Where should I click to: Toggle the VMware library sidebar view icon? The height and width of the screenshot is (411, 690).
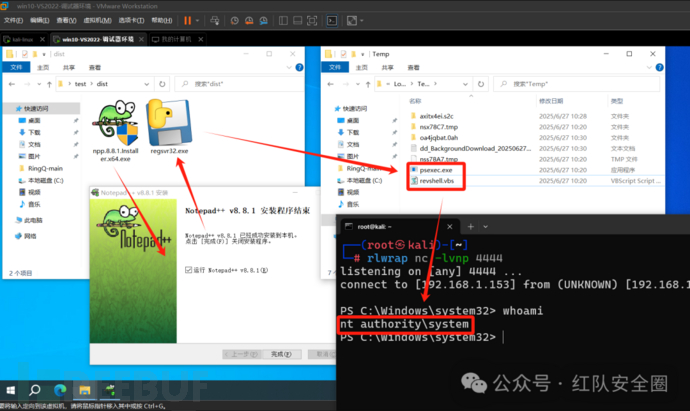point(283,21)
